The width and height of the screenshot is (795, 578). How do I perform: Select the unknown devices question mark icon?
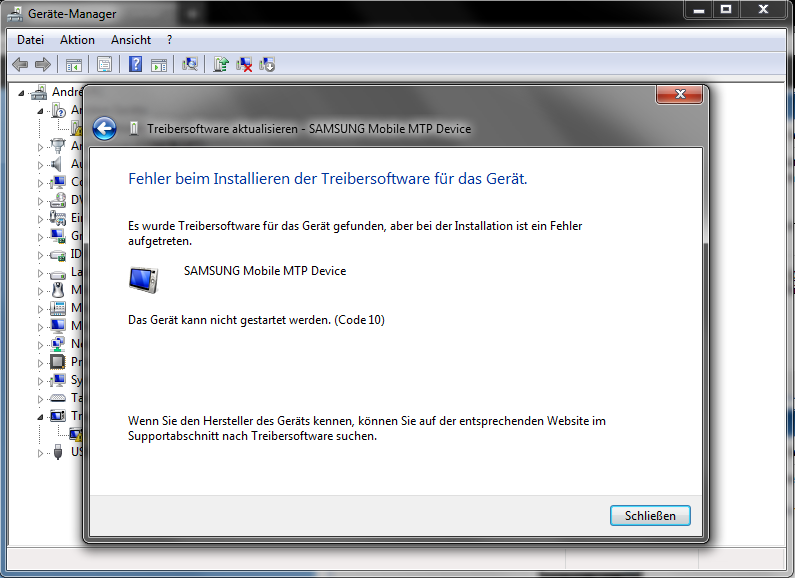[x=59, y=110]
